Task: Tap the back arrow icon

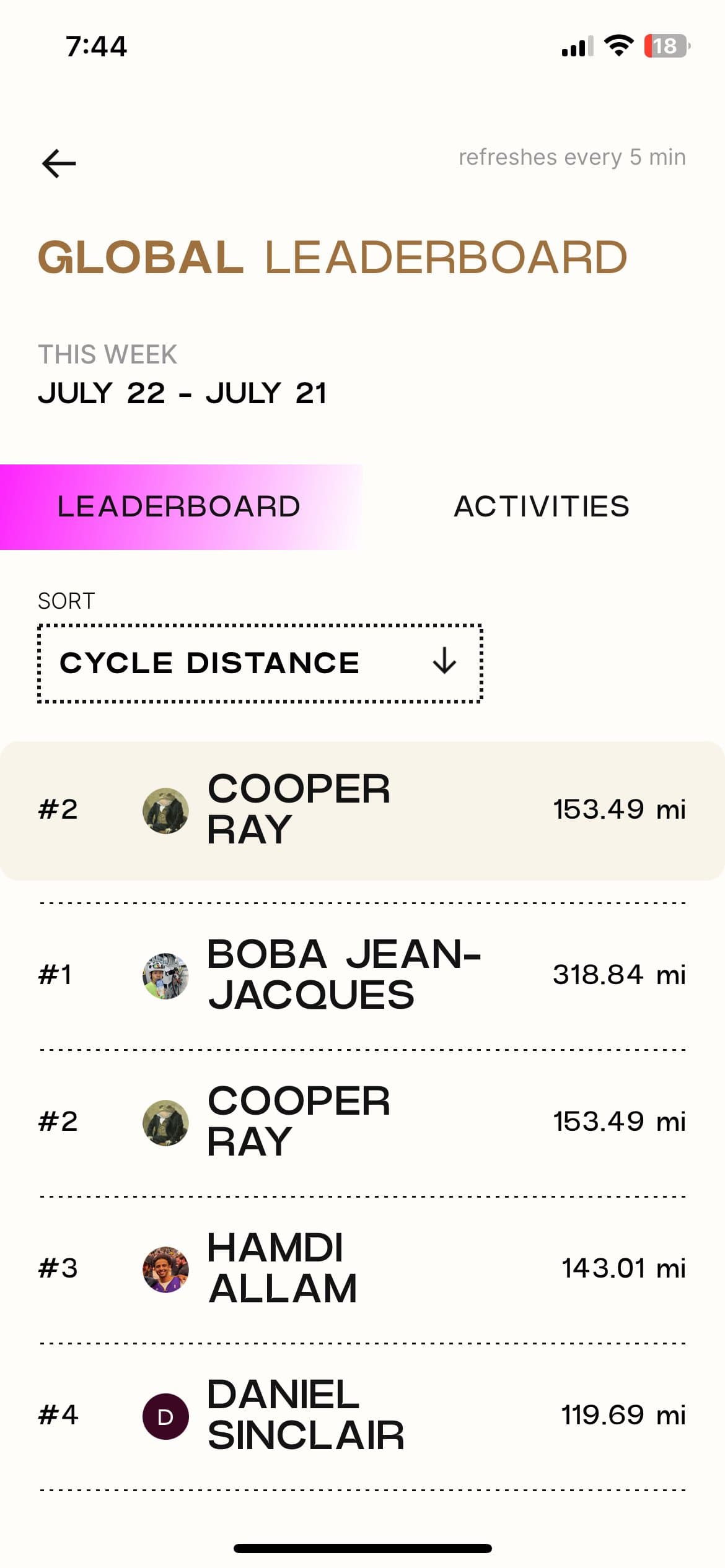Action: 59,163
